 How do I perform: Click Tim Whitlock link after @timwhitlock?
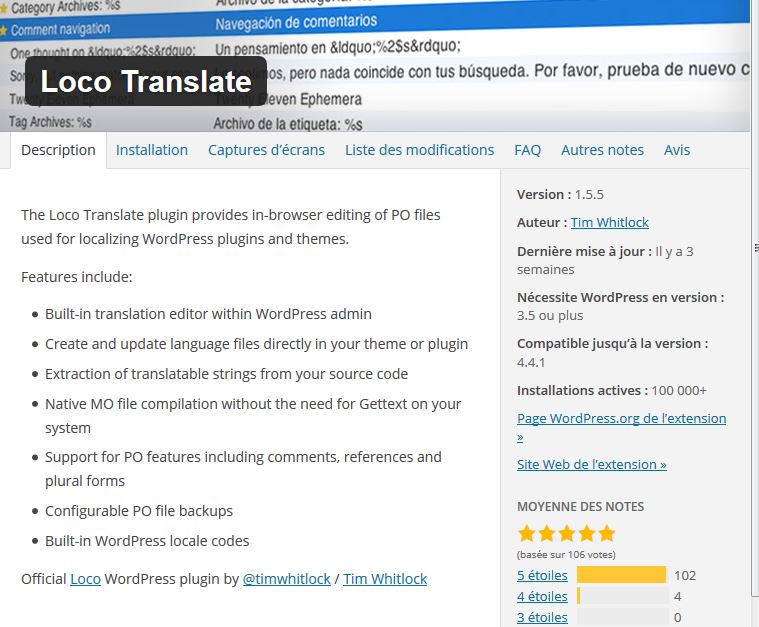click(x=385, y=579)
